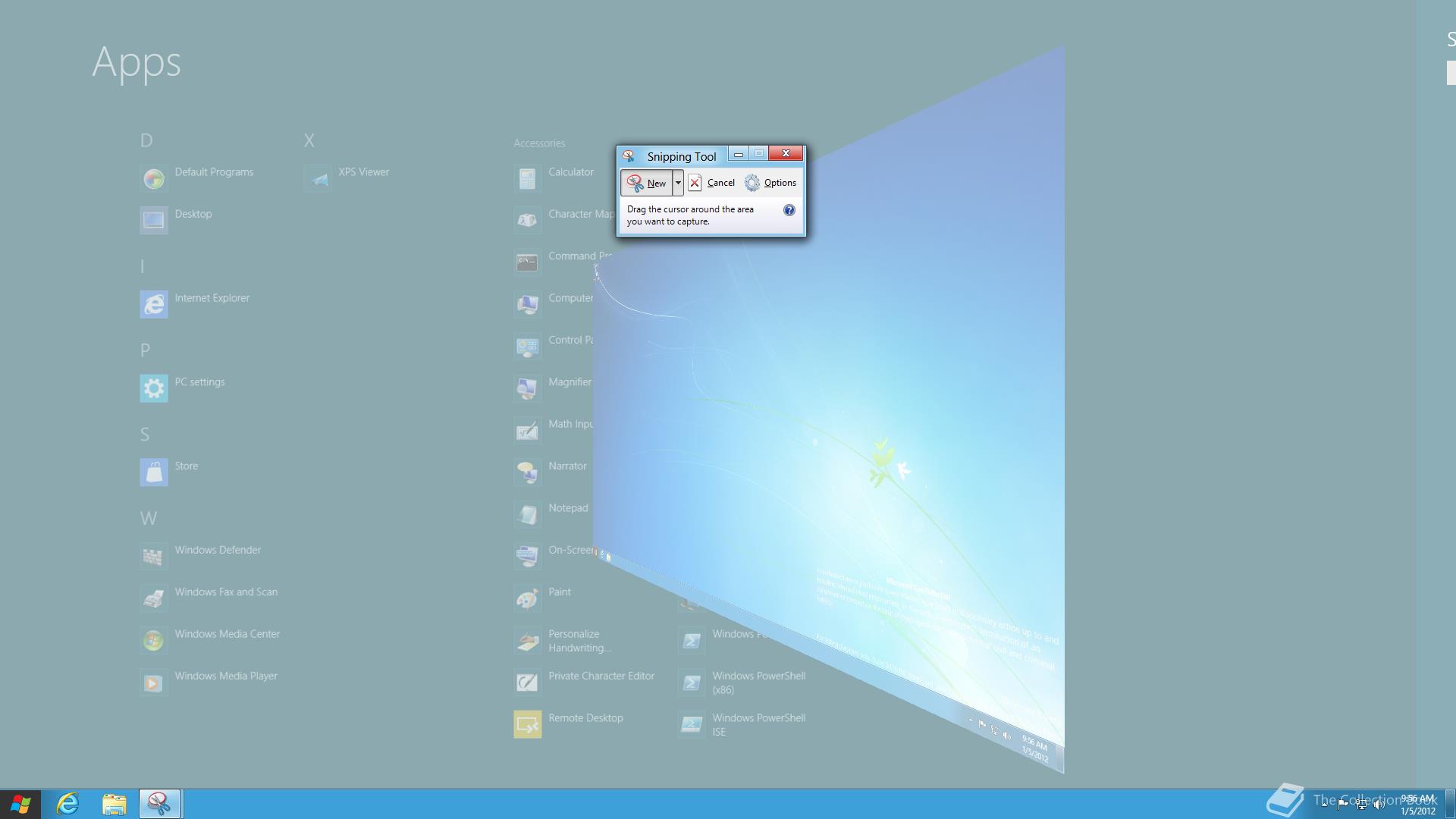The height and width of the screenshot is (819, 1456).
Task: Open PC settings gear icon
Action: click(154, 389)
